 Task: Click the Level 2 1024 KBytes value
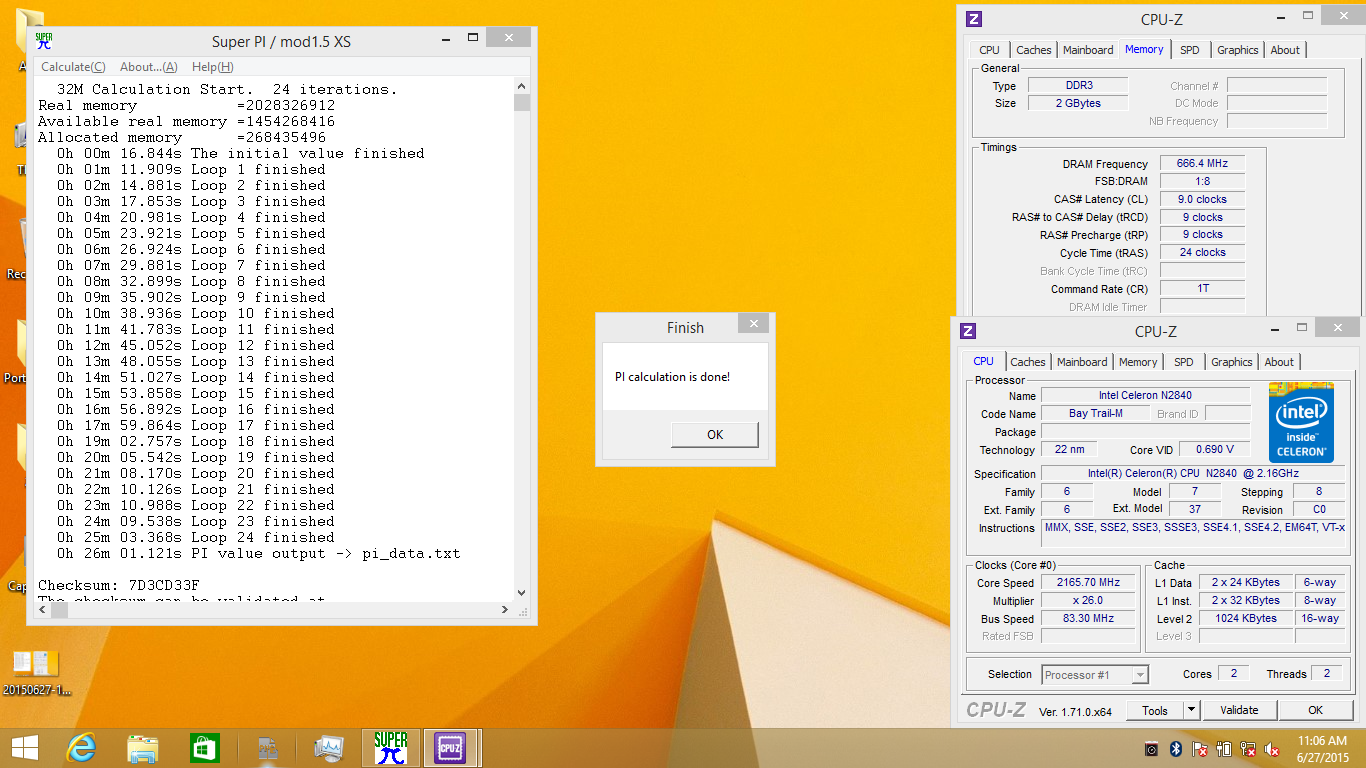click(1246, 619)
